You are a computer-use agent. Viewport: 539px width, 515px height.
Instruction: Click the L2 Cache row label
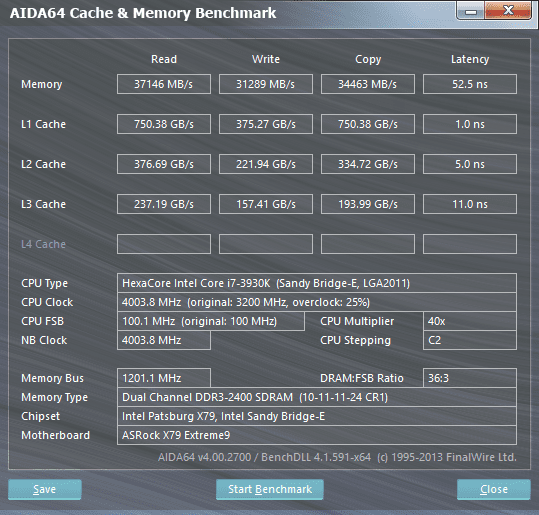coord(43,164)
